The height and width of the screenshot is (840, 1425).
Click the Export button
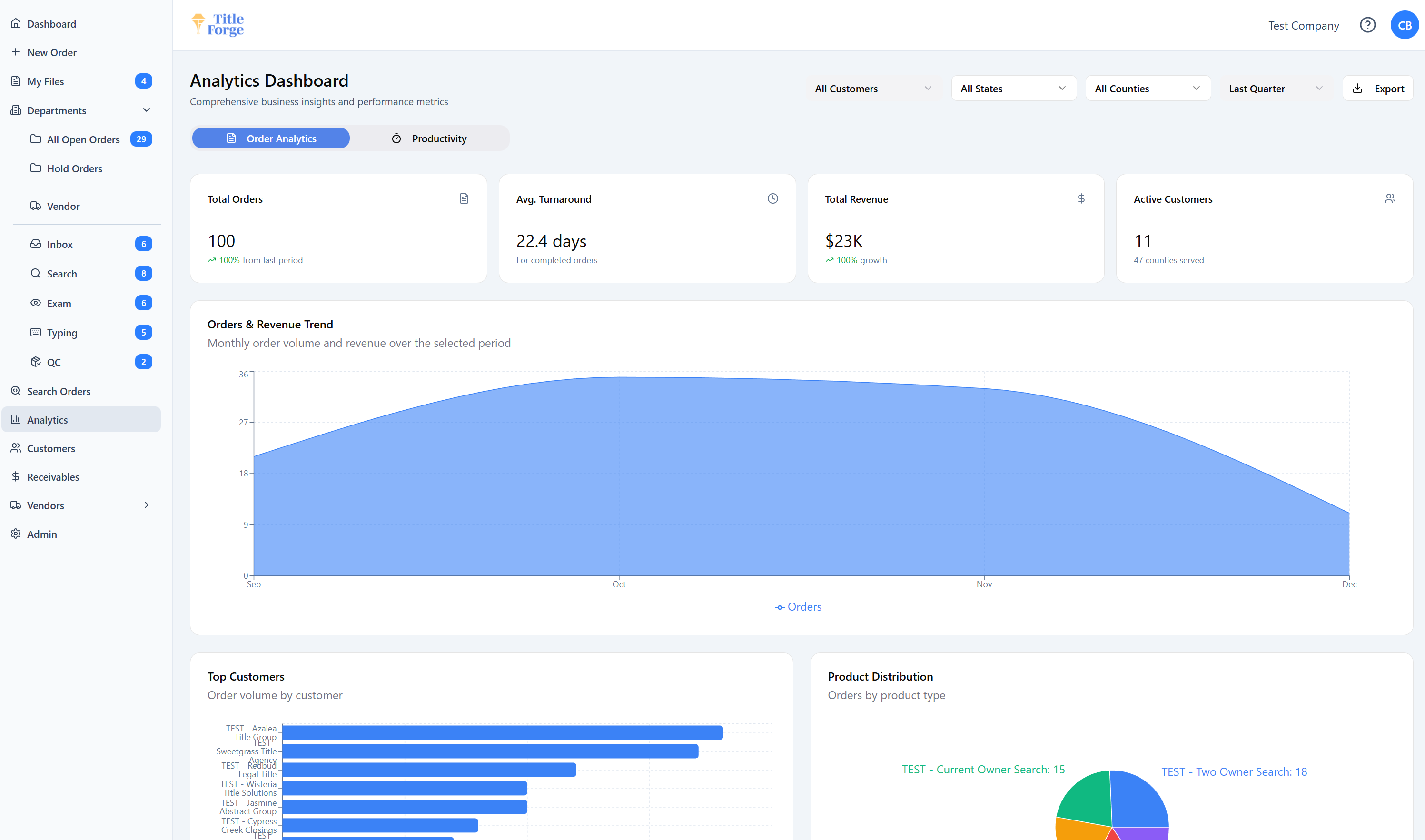(1378, 89)
